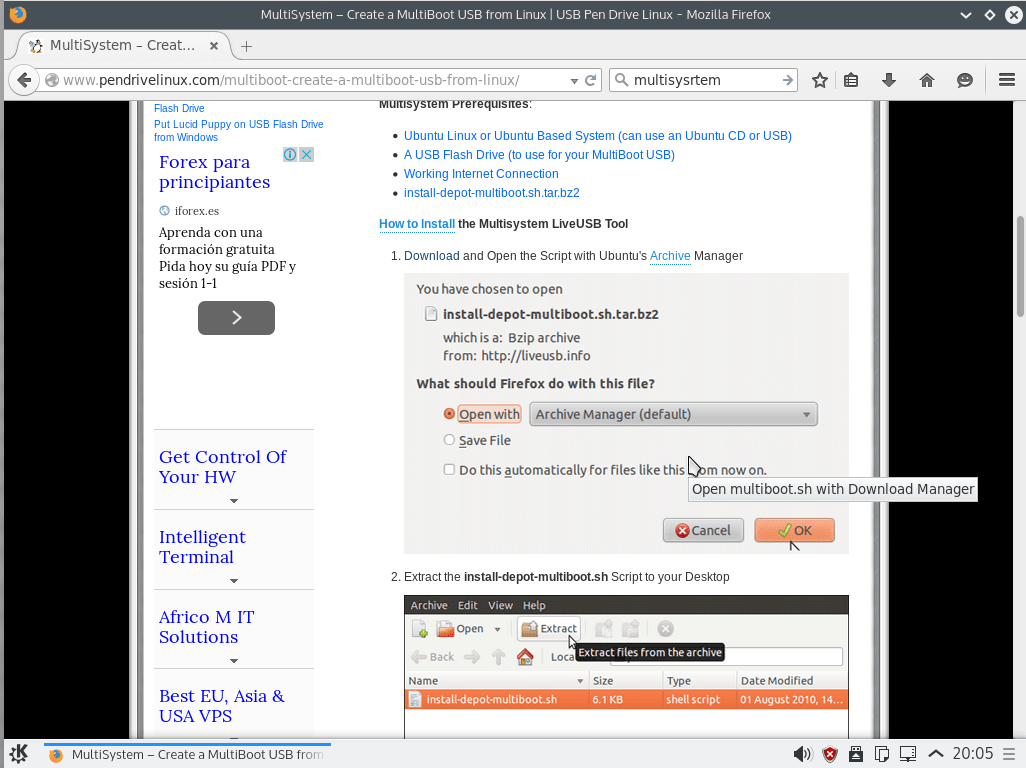Open Forex para principiantes ad link
This screenshot has width=1026, height=768.
pyautogui.click(x=214, y=171)
